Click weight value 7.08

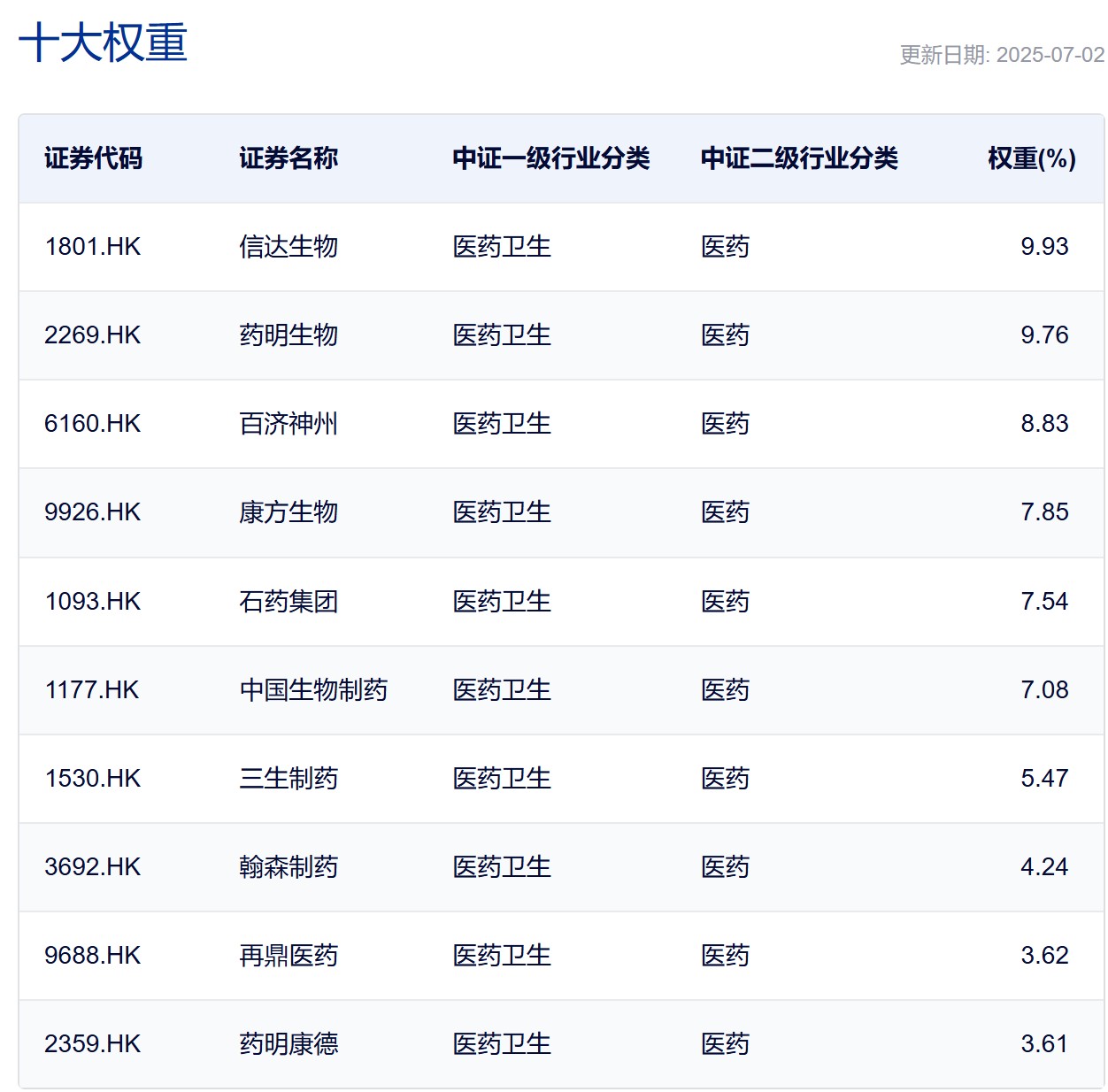1044,689
